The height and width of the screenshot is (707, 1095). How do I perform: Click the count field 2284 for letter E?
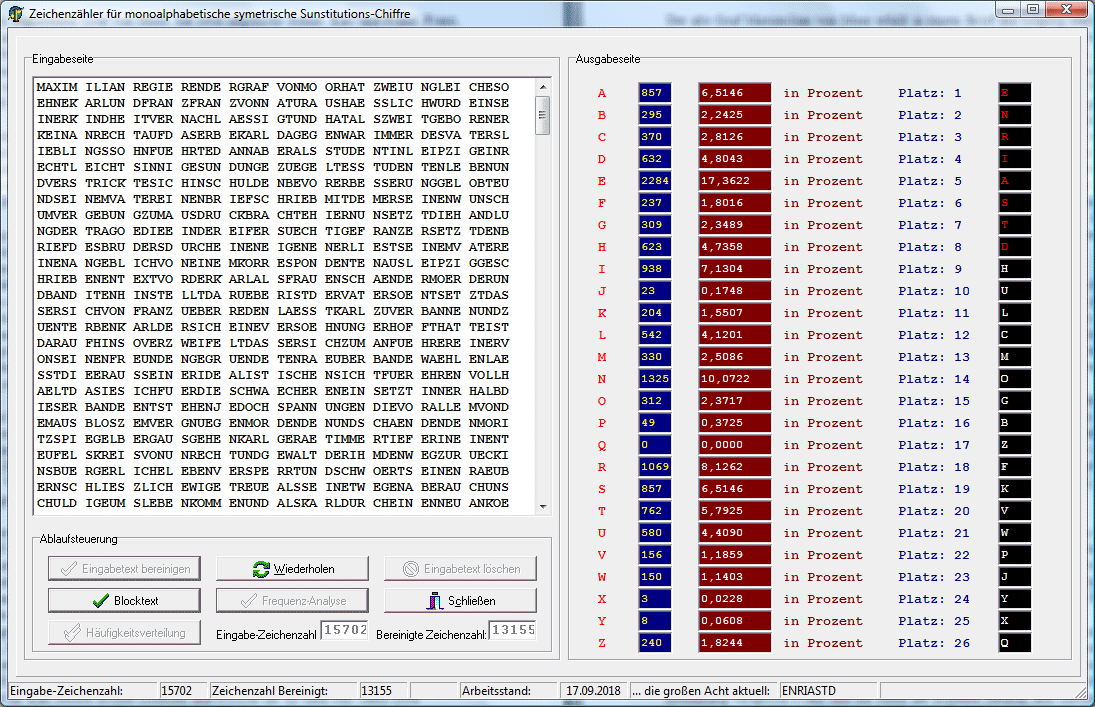(x=654, y=181)
